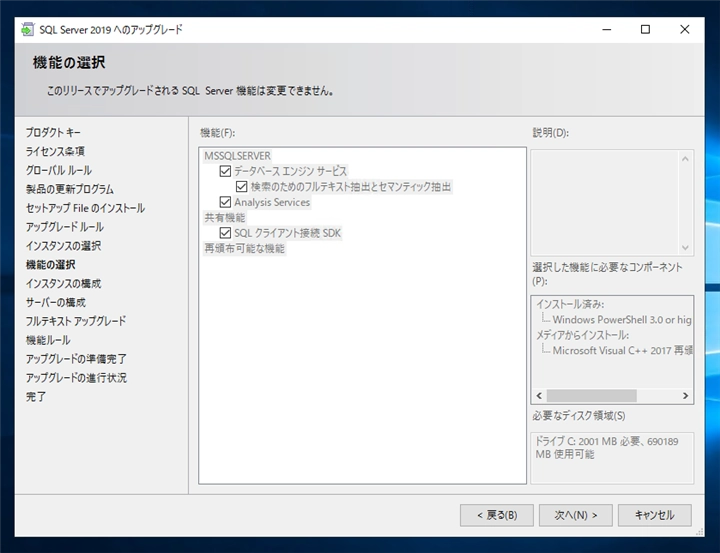
Task: Open the セットアップ File のインストール step
Action: (x=85, y=208)
